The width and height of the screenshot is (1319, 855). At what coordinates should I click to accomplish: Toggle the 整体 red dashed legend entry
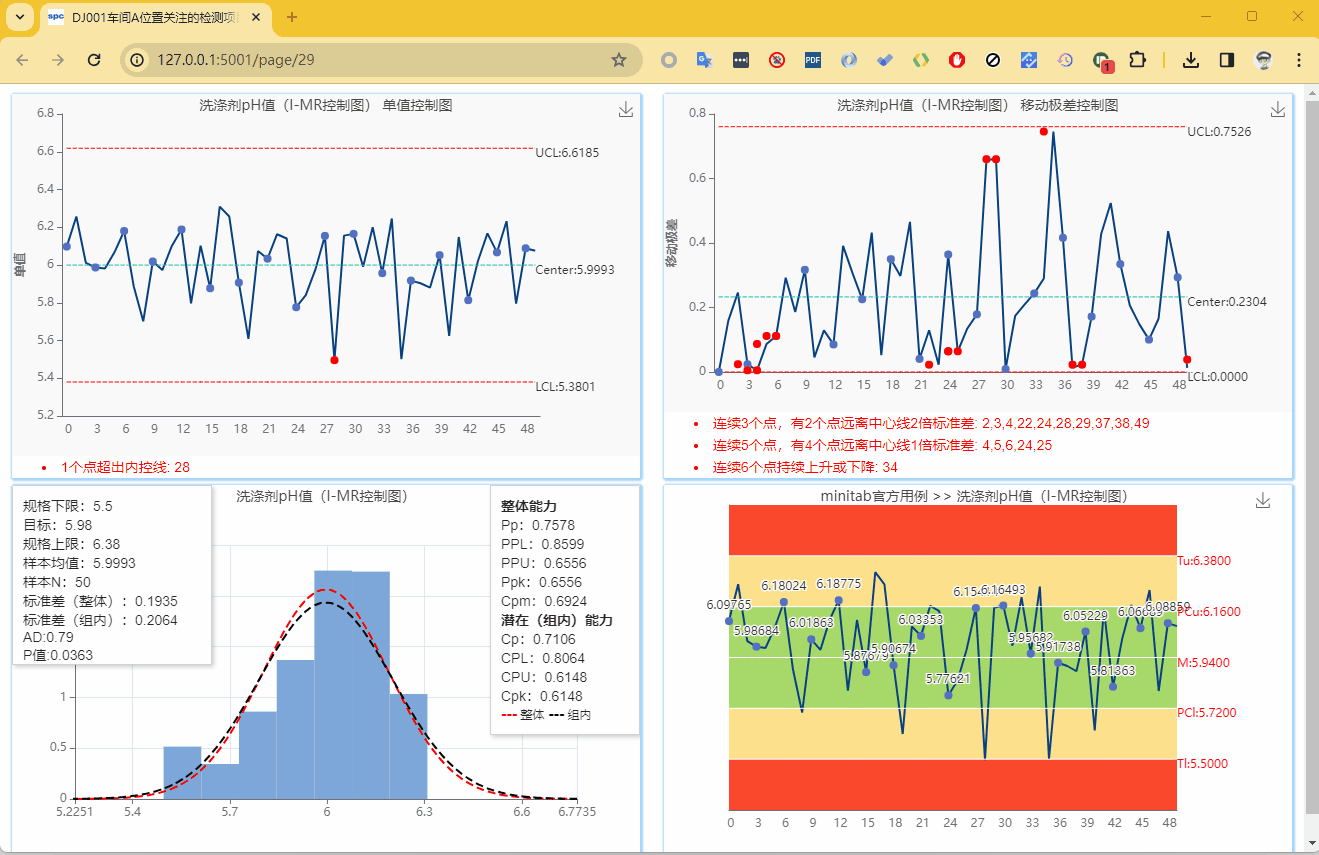point(522,715)
